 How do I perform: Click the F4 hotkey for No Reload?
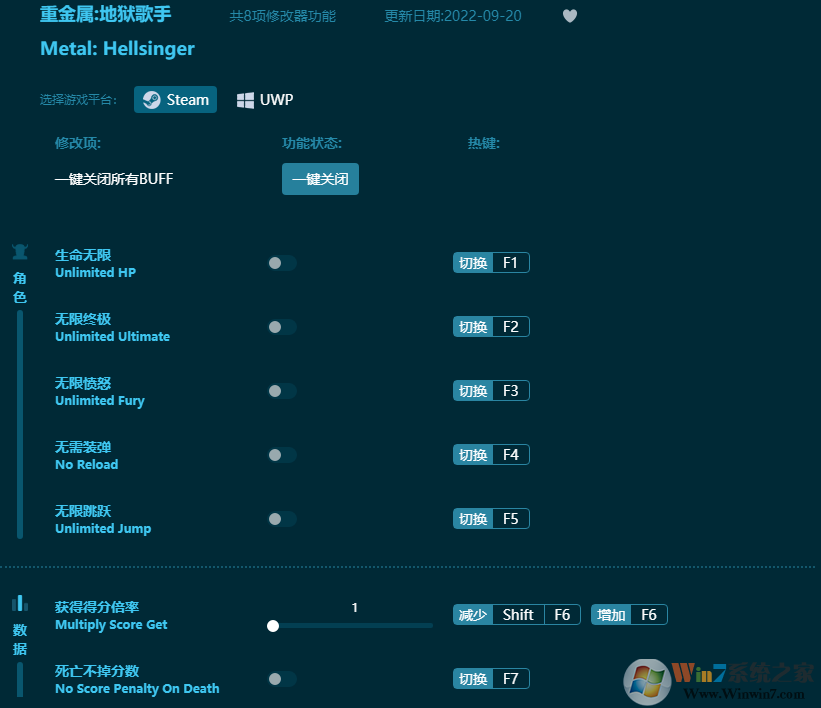(x=491, y=455)
